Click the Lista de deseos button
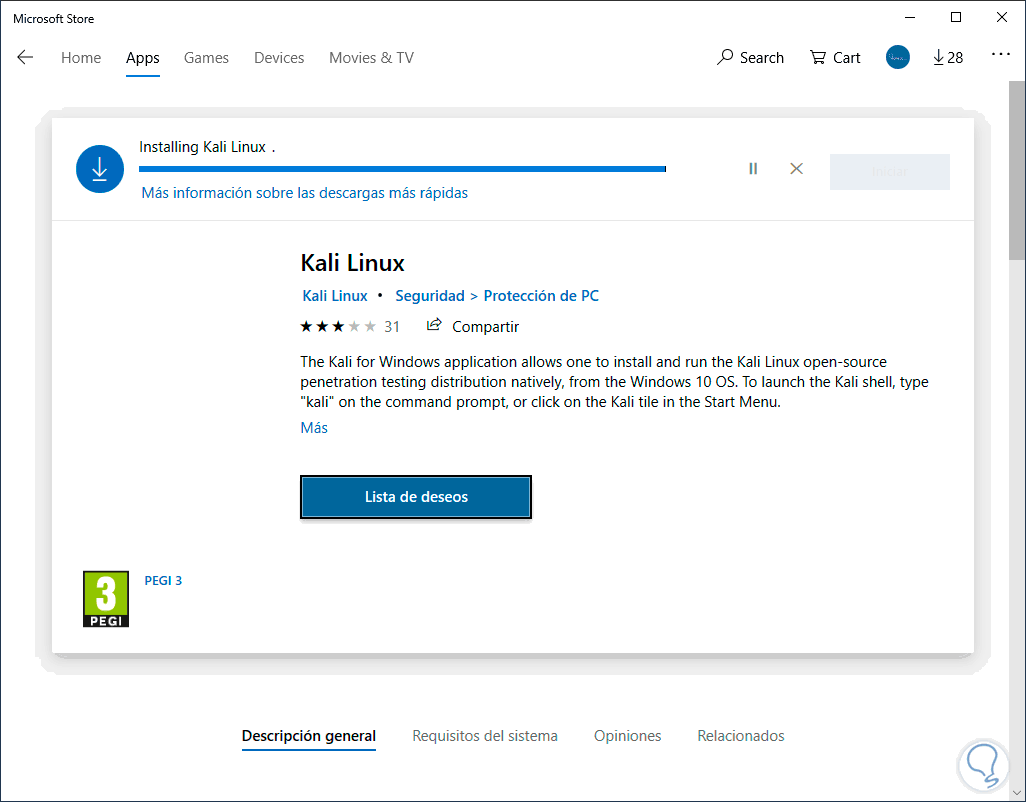This screenshot has width=1026, height=802. pos(416,497)
